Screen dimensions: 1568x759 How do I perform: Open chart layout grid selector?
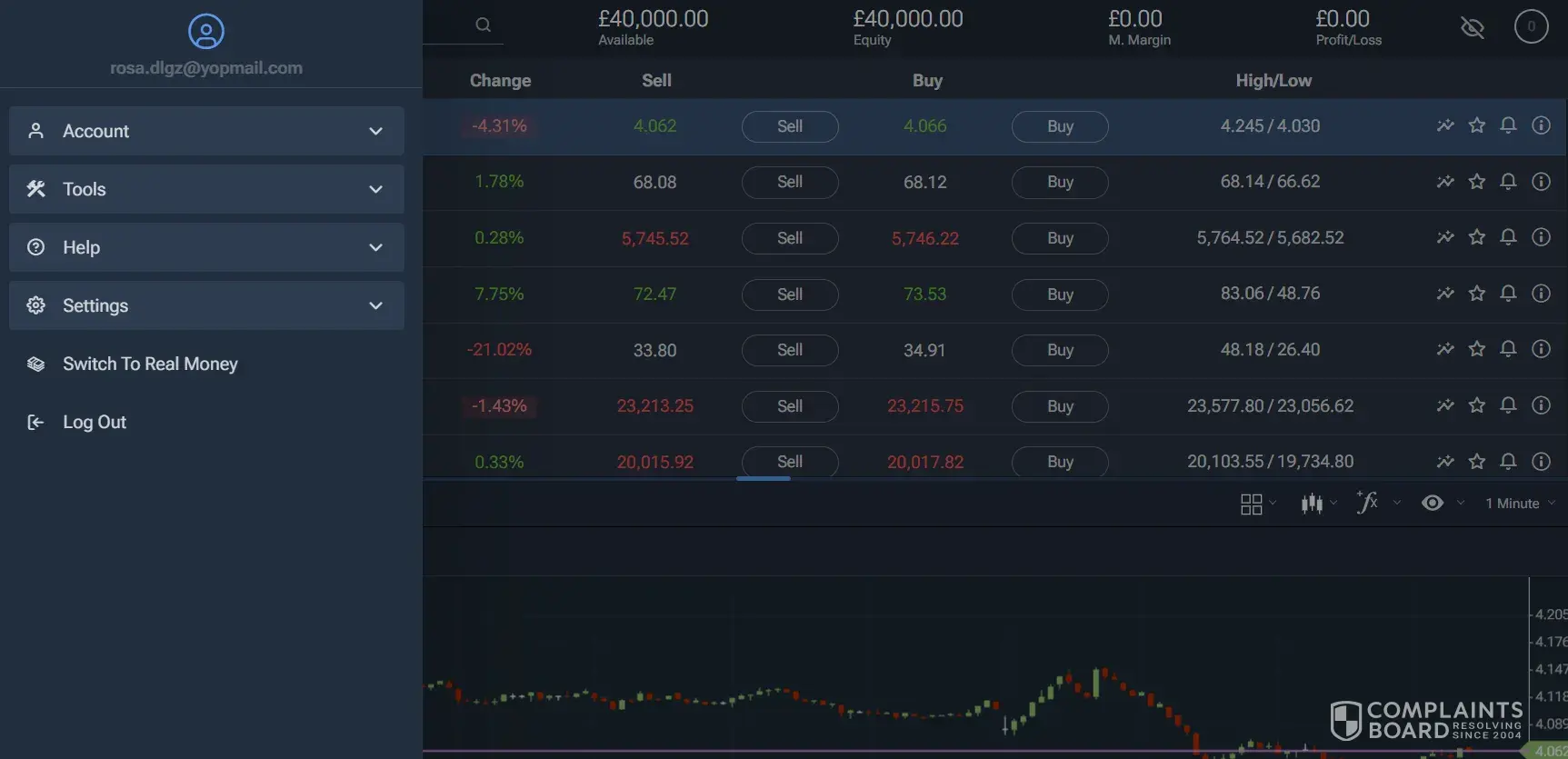coord(1252,504)
